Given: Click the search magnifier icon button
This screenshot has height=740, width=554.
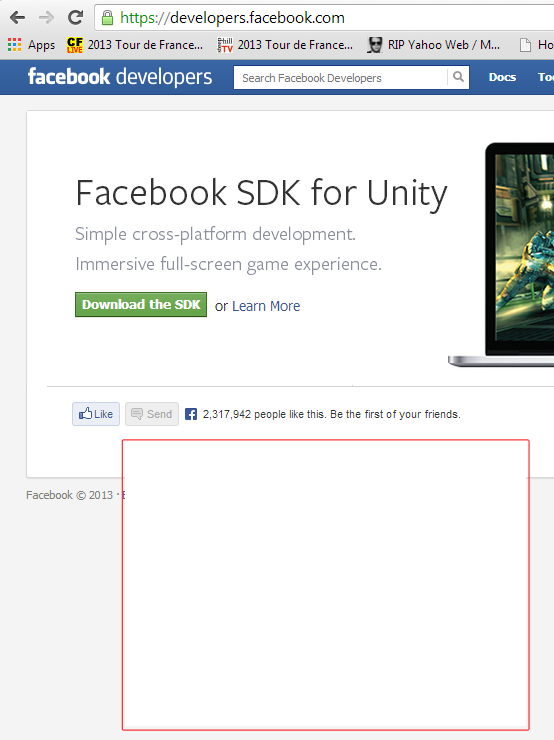Looking at the screenshot, I should 458,77.
